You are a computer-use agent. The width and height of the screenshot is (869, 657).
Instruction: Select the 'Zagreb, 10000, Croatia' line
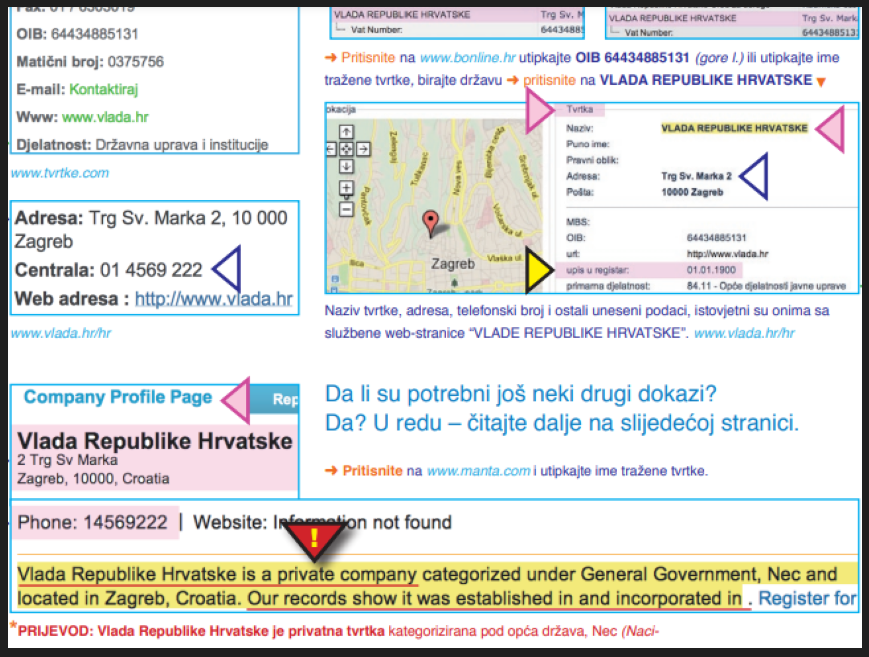pyautogui.click(x=93, y=478)
